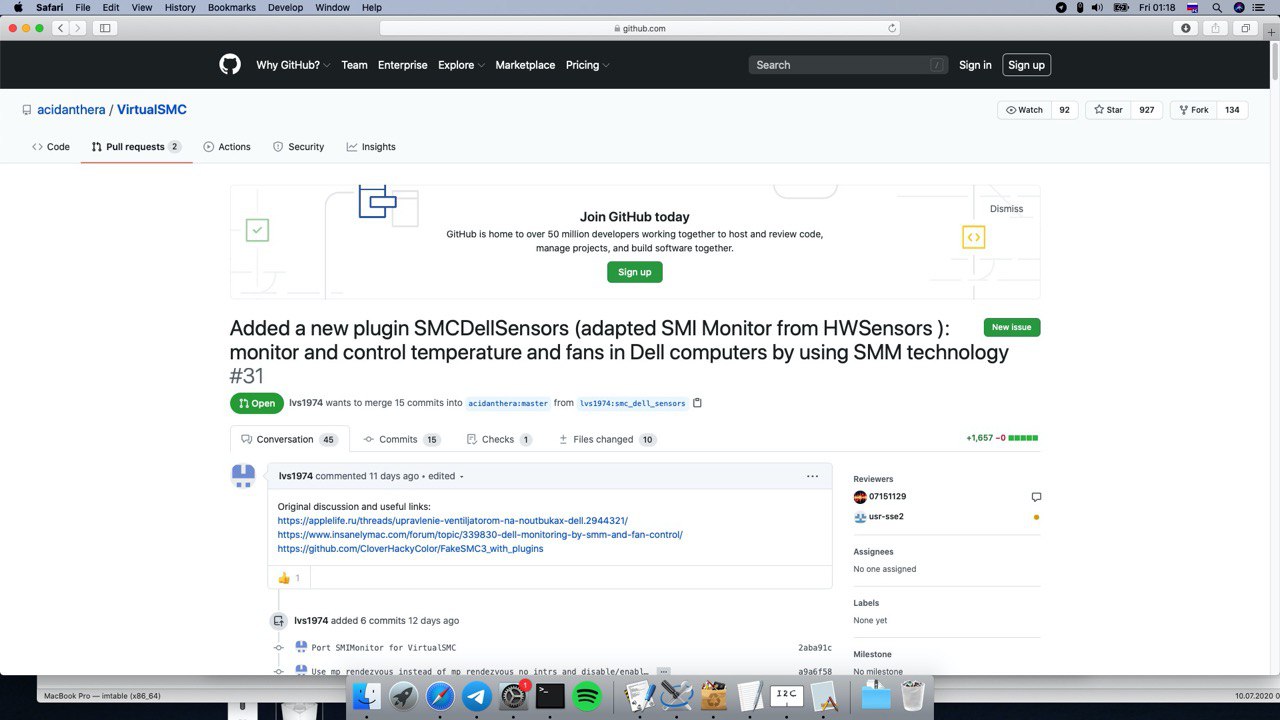The image size is (1280, 720).
Task: Click lvs1974's avatar beside the comment
Action: tap(243, 476)
